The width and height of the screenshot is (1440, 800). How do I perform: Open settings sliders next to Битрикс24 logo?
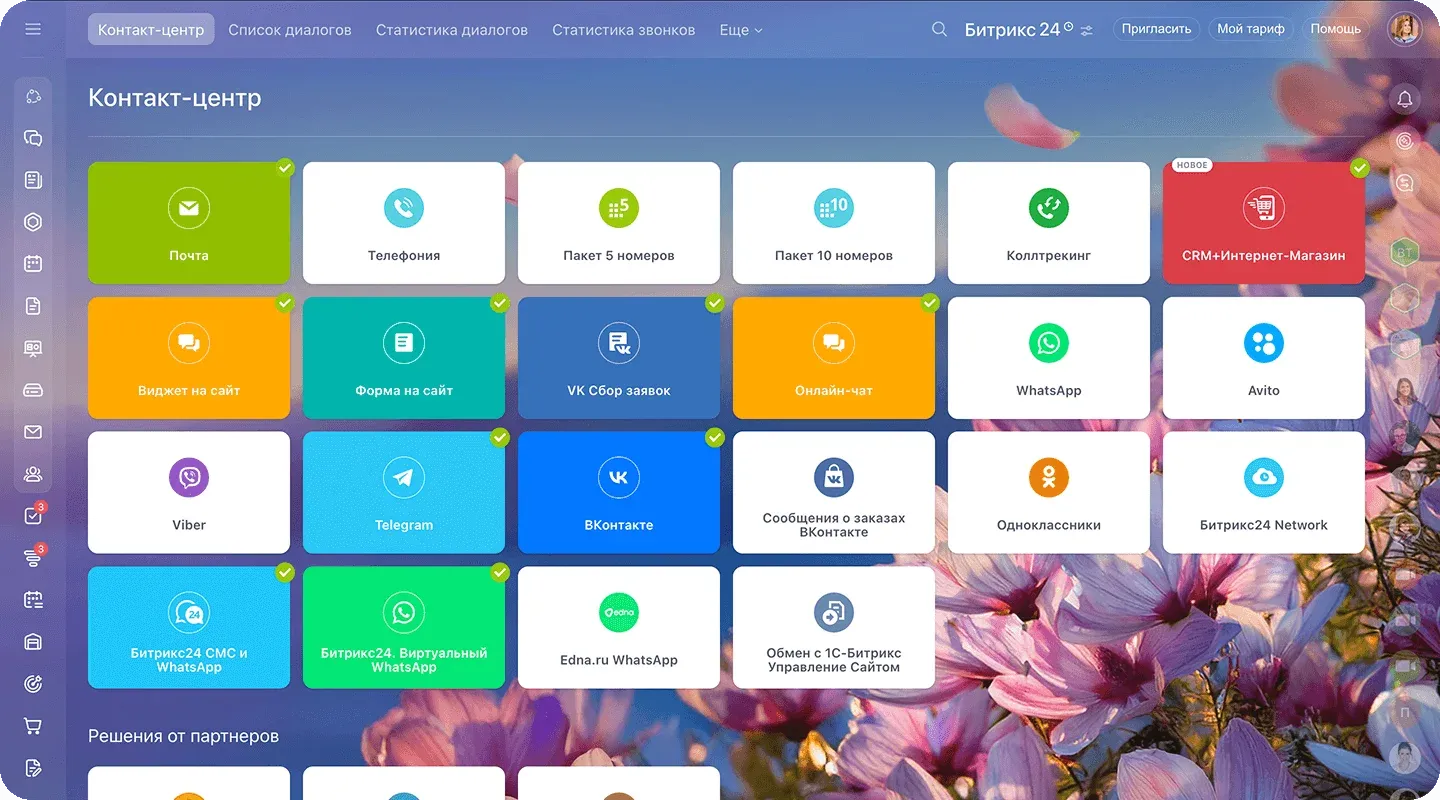(x=1086, y=29)
